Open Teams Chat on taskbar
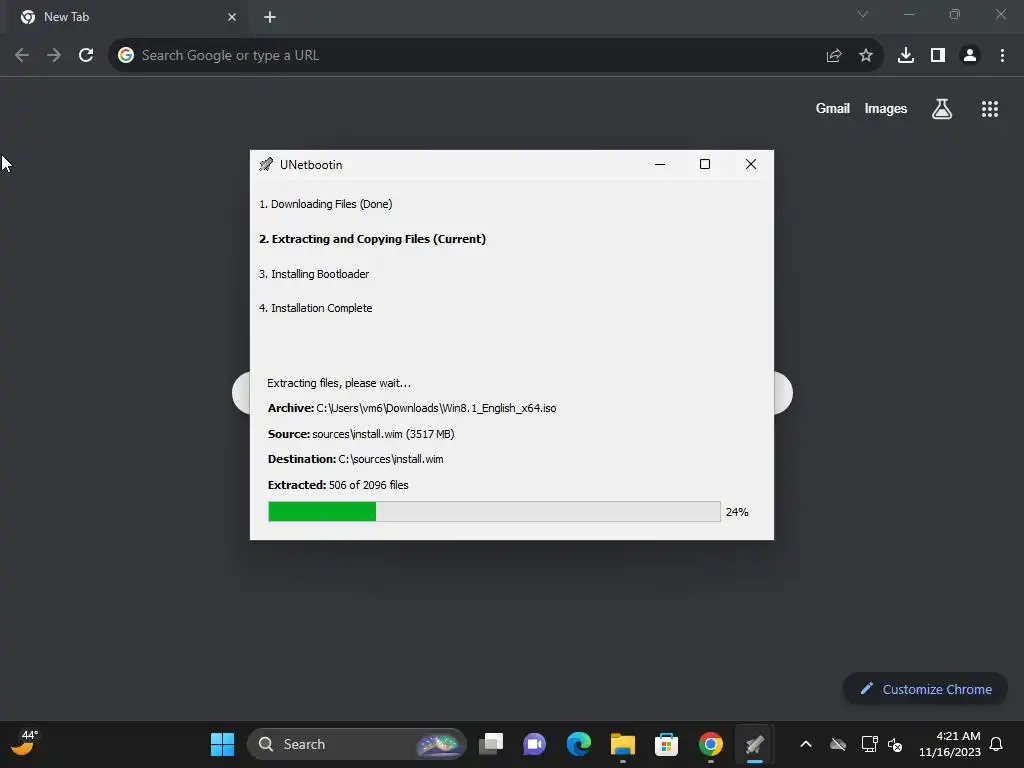Screen dimensions: 1024x768 tap(534, 744)
